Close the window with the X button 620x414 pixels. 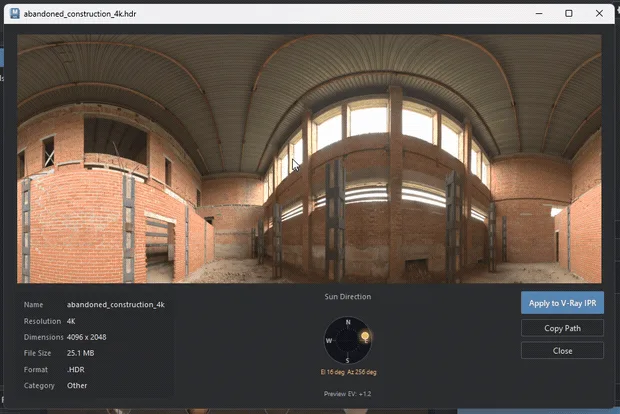599,13
